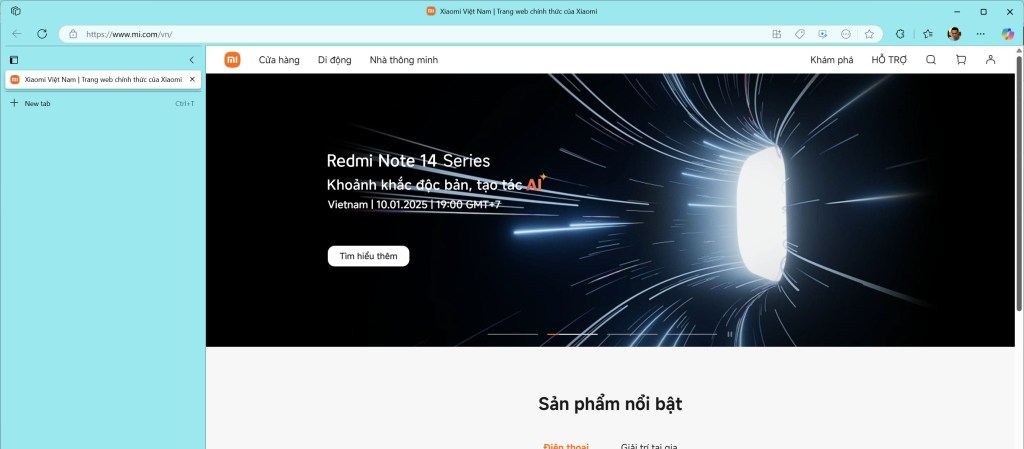The height and width of the screenshot is (449, 1024).
Task: Open a New tab from the sidebar
Action: [103, 103]
